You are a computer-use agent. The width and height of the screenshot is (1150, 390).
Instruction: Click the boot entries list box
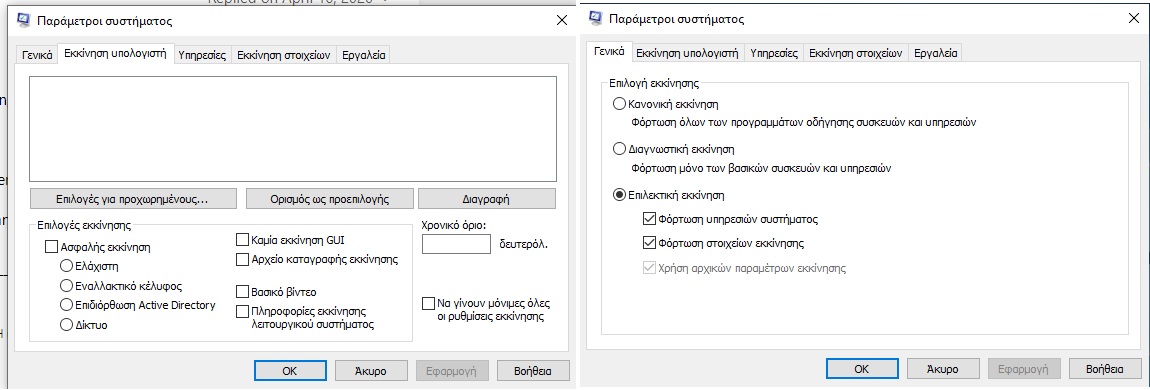click(292, 129)
